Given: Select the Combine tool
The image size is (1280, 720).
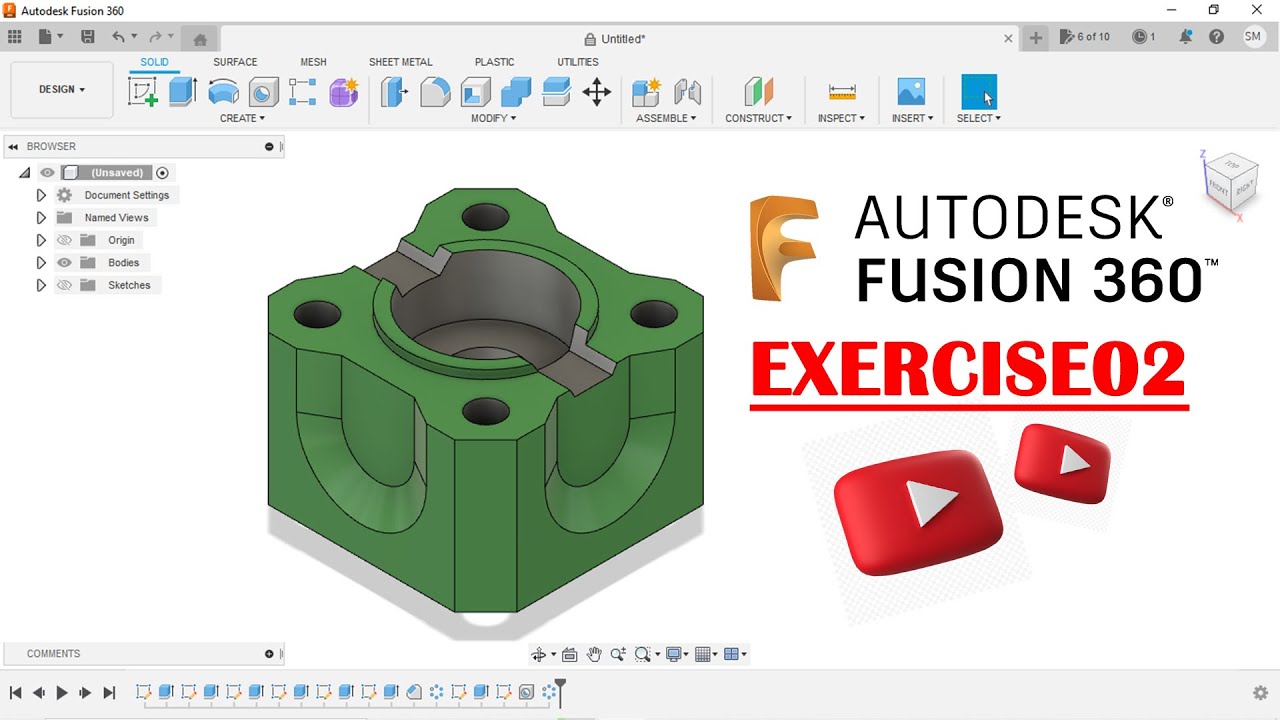Looking at the screenshot, I should click(516, 92).
